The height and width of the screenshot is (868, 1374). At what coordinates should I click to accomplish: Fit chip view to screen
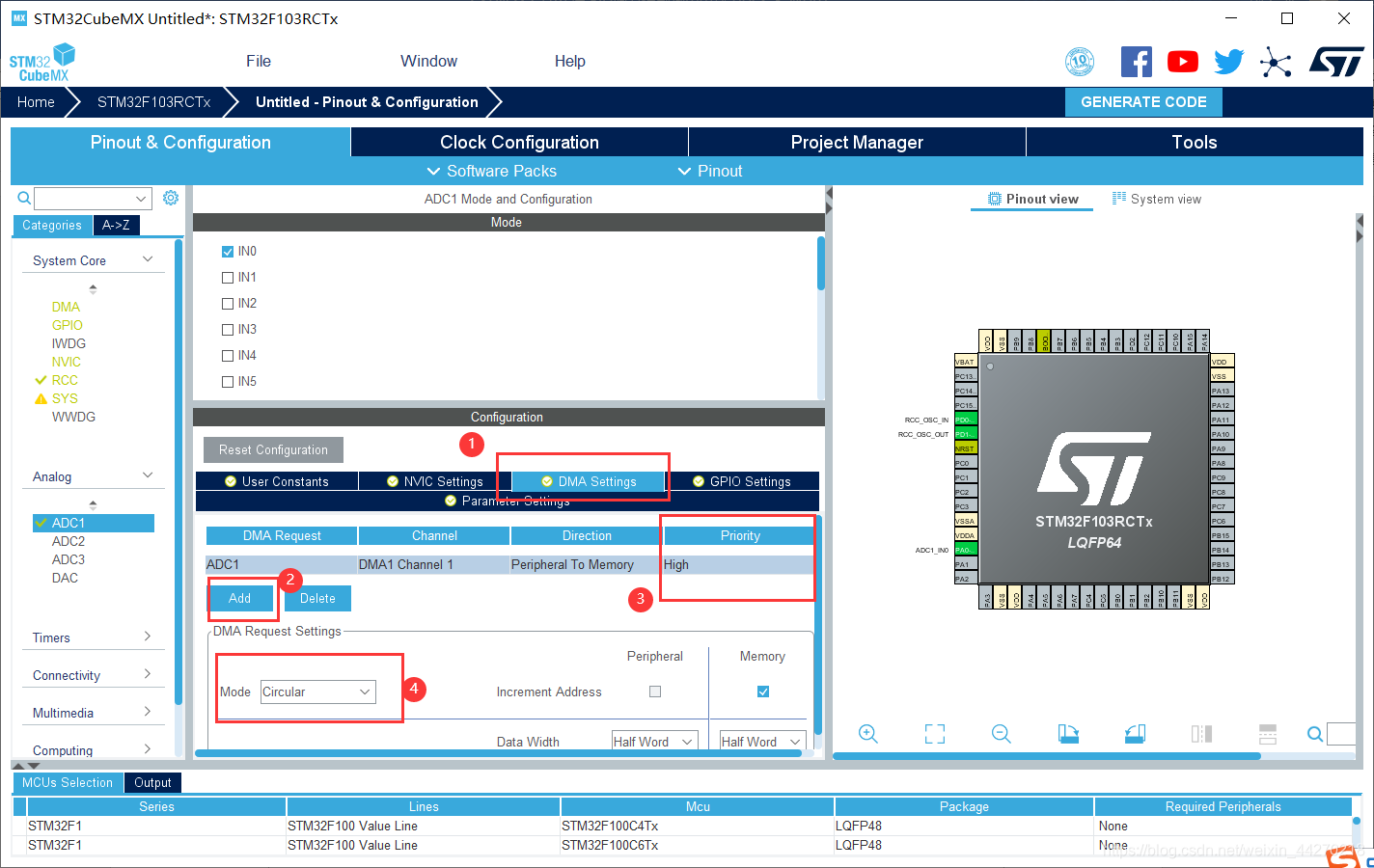(x=935, y=734)
